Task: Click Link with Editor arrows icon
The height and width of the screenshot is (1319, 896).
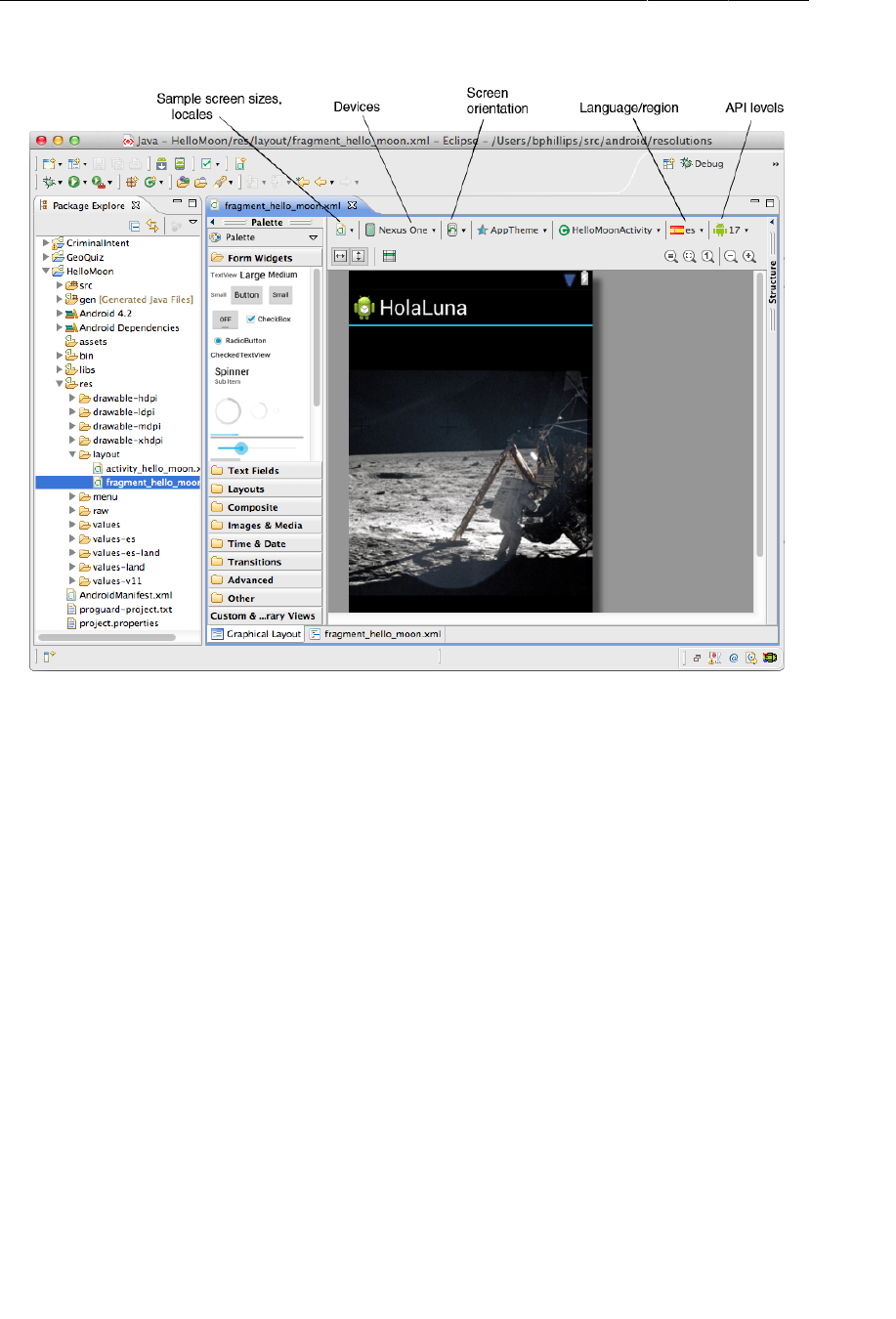Action: pyautogui.click(x=152, y=226)
